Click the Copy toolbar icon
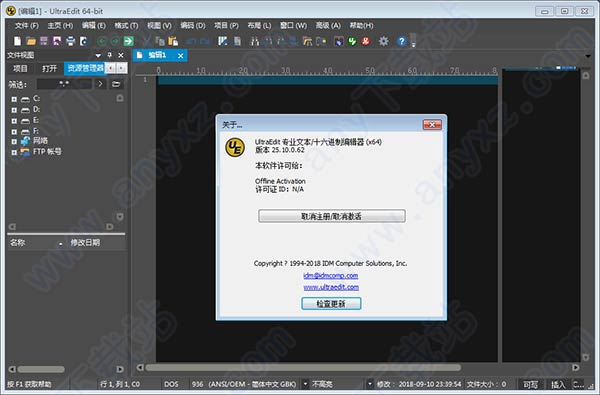This screenshot has height=395, width=600. tap(160, 41)
